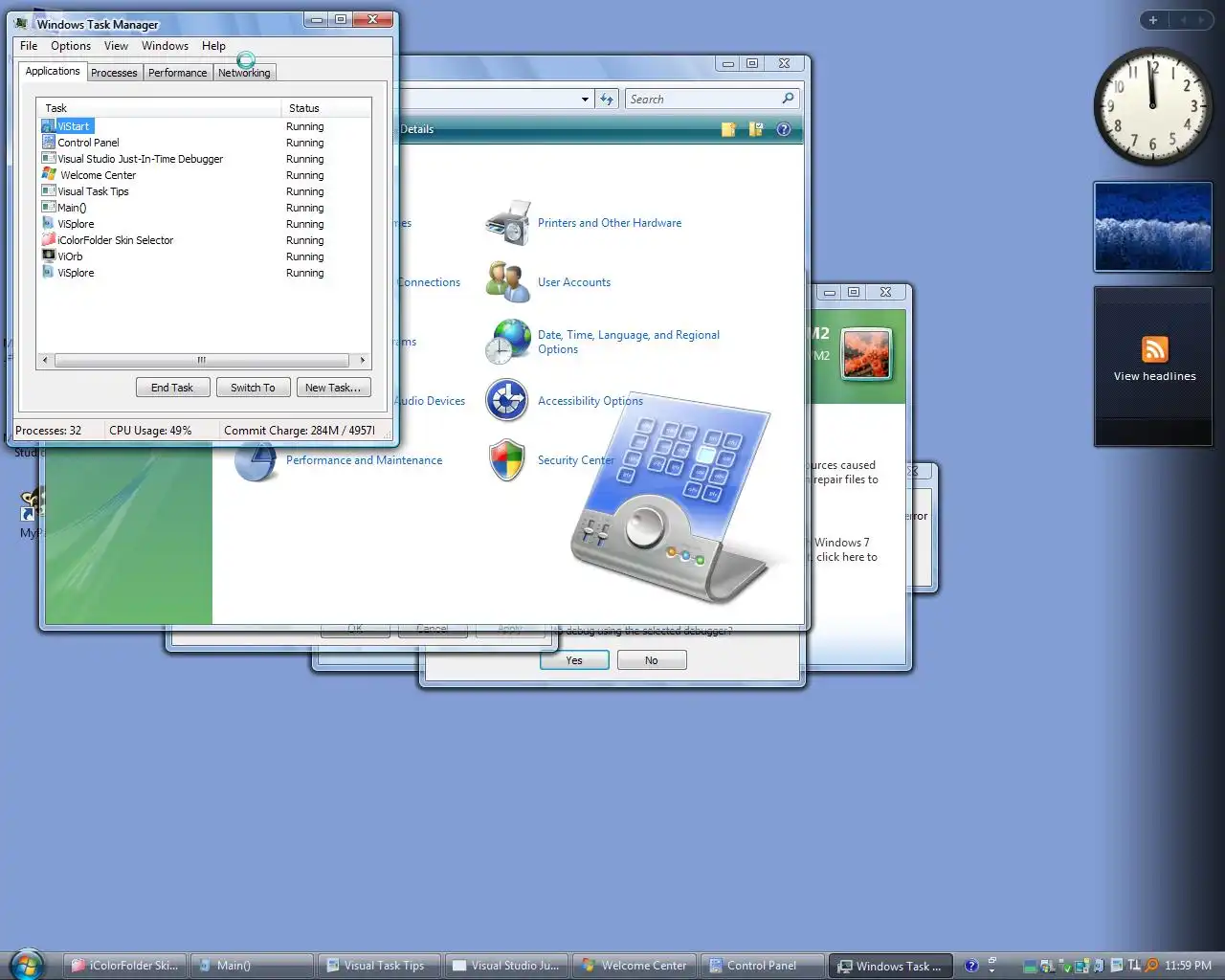The width and height of the screenshot is (1225, 980).
Task: Open the Printers and Other Hardware icon
Action: pyautogui.click(x=508, y=223)
